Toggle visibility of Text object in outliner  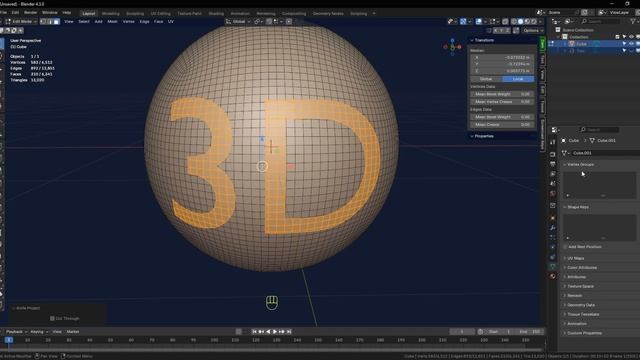(x=631, y=51)
